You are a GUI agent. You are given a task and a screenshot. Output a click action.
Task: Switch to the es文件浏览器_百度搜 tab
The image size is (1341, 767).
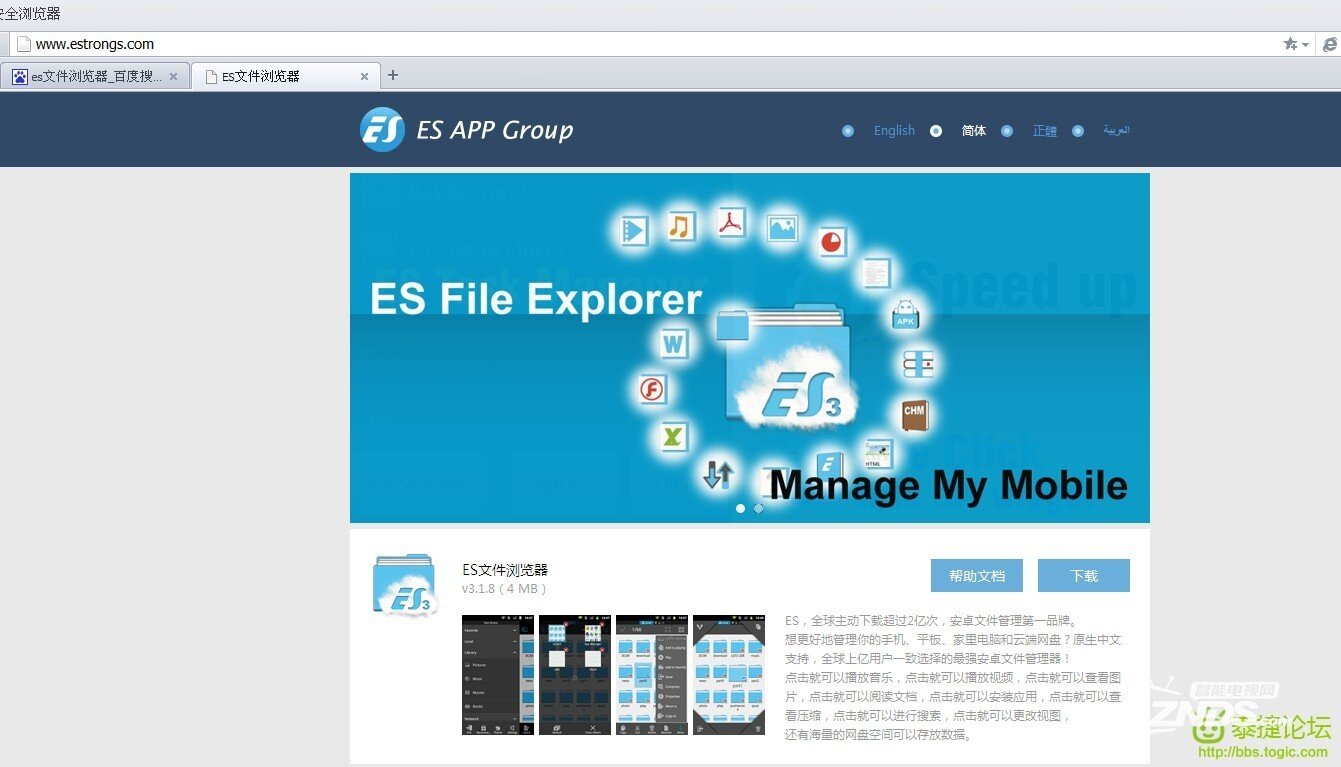[95, 76]
